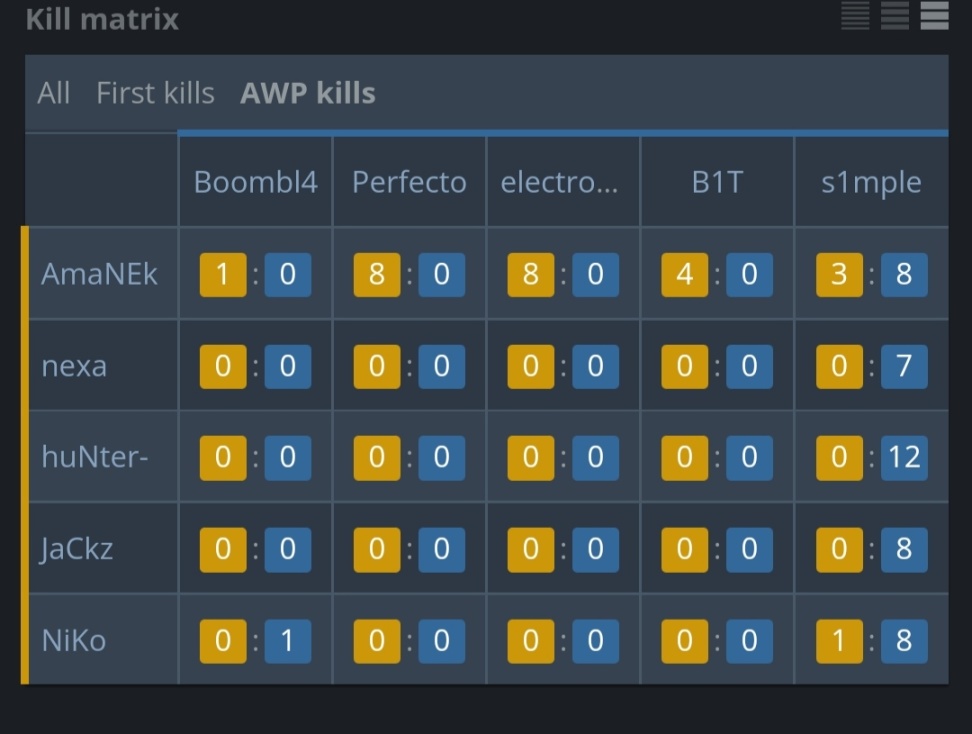Viewport: 972px width, 734px height.
Task: Click NiKo versus Boombl4 blue 1 badge
Action: 288,641
